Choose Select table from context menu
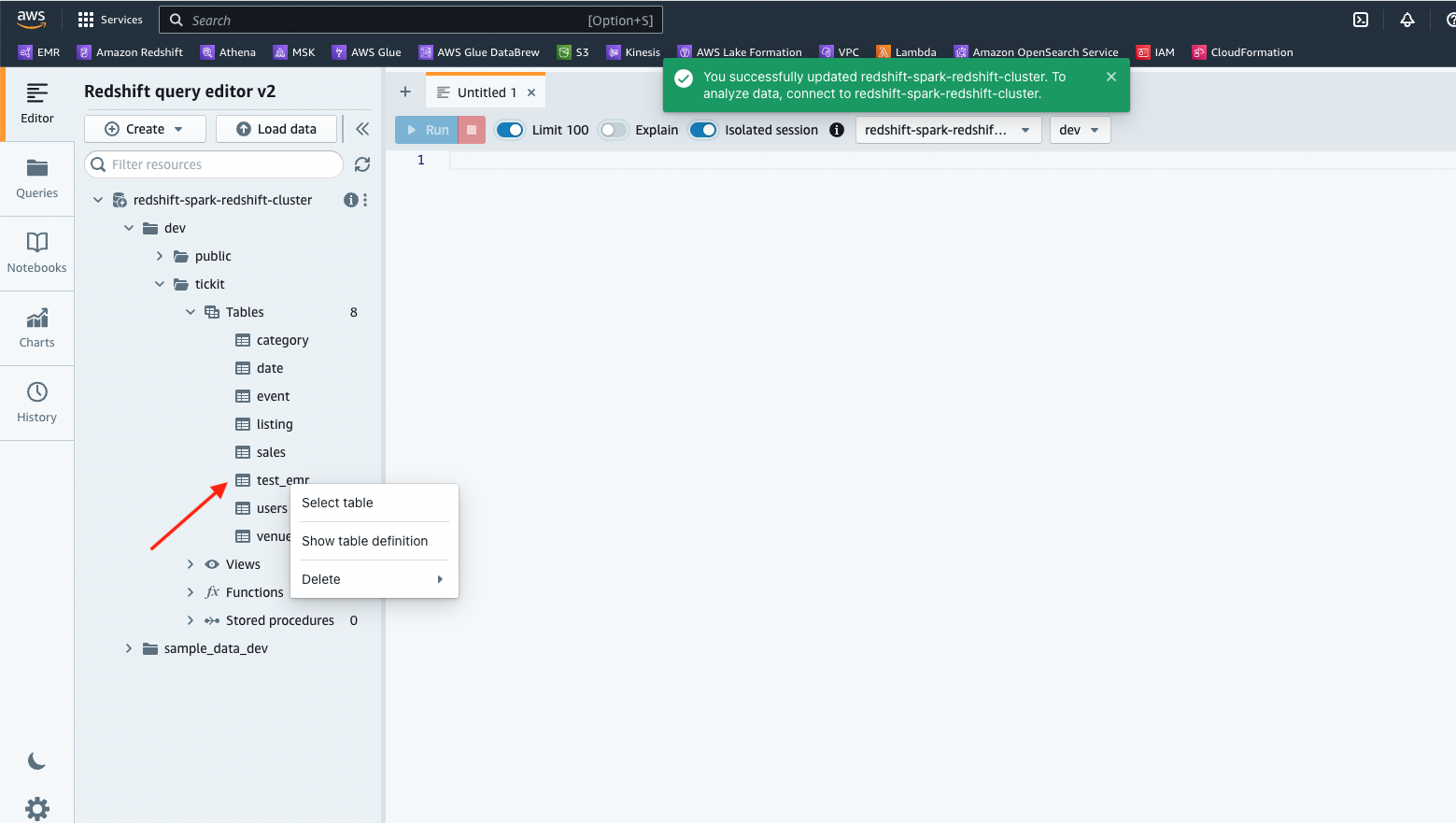This screenshot has height=823, width=1456. click(375, 503)
